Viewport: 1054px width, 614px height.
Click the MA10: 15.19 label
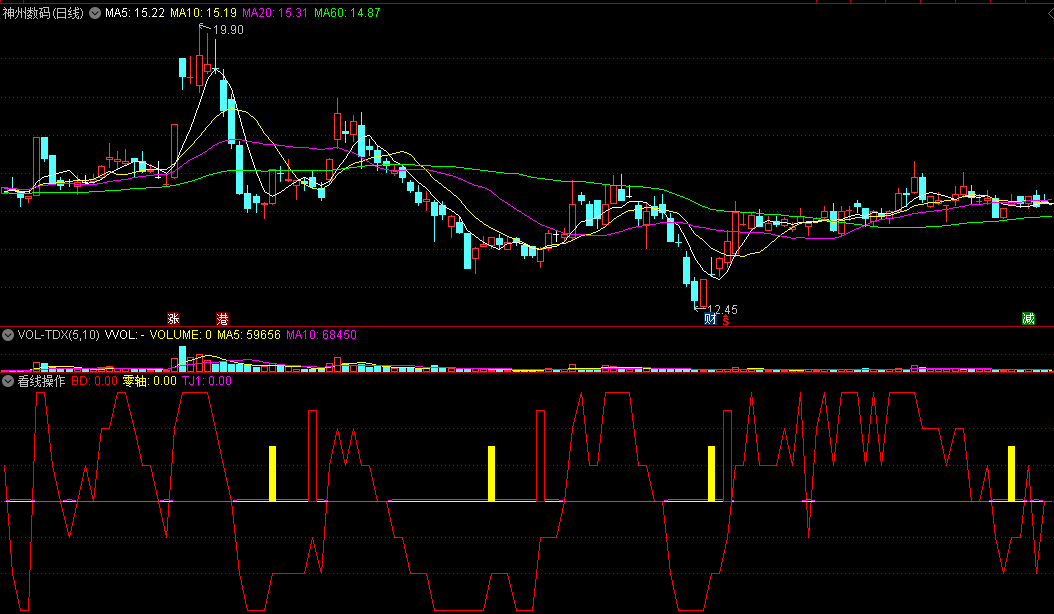pos(203,13)
